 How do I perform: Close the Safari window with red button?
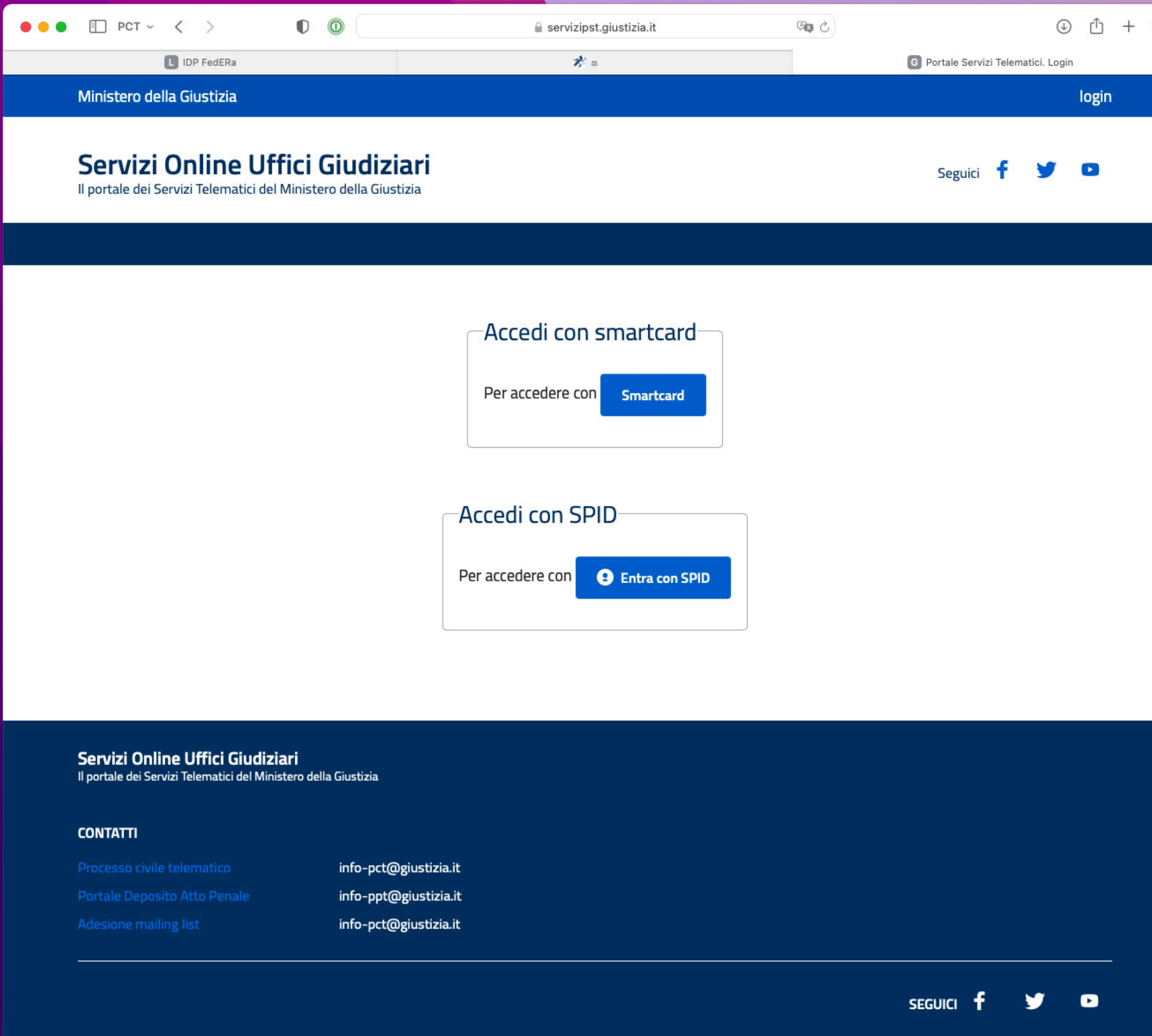coord(26,27)
